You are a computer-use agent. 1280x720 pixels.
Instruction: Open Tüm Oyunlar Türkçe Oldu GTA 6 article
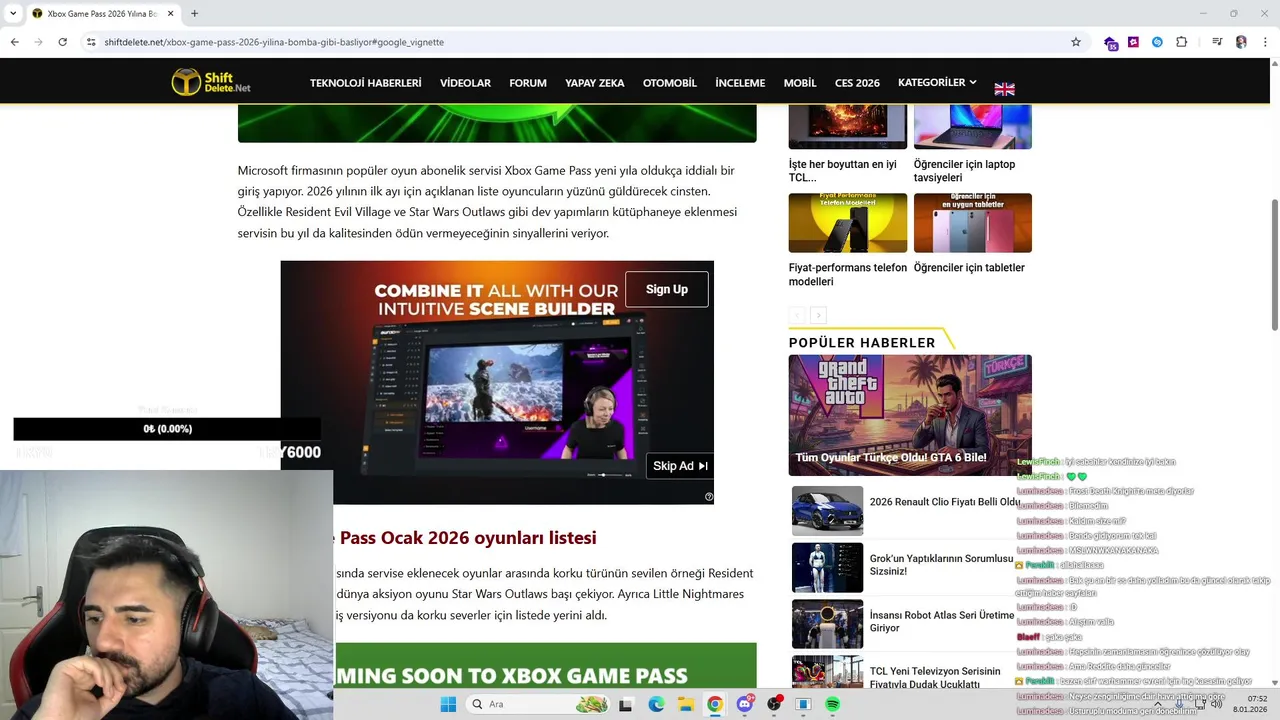[x=910, y=415]
